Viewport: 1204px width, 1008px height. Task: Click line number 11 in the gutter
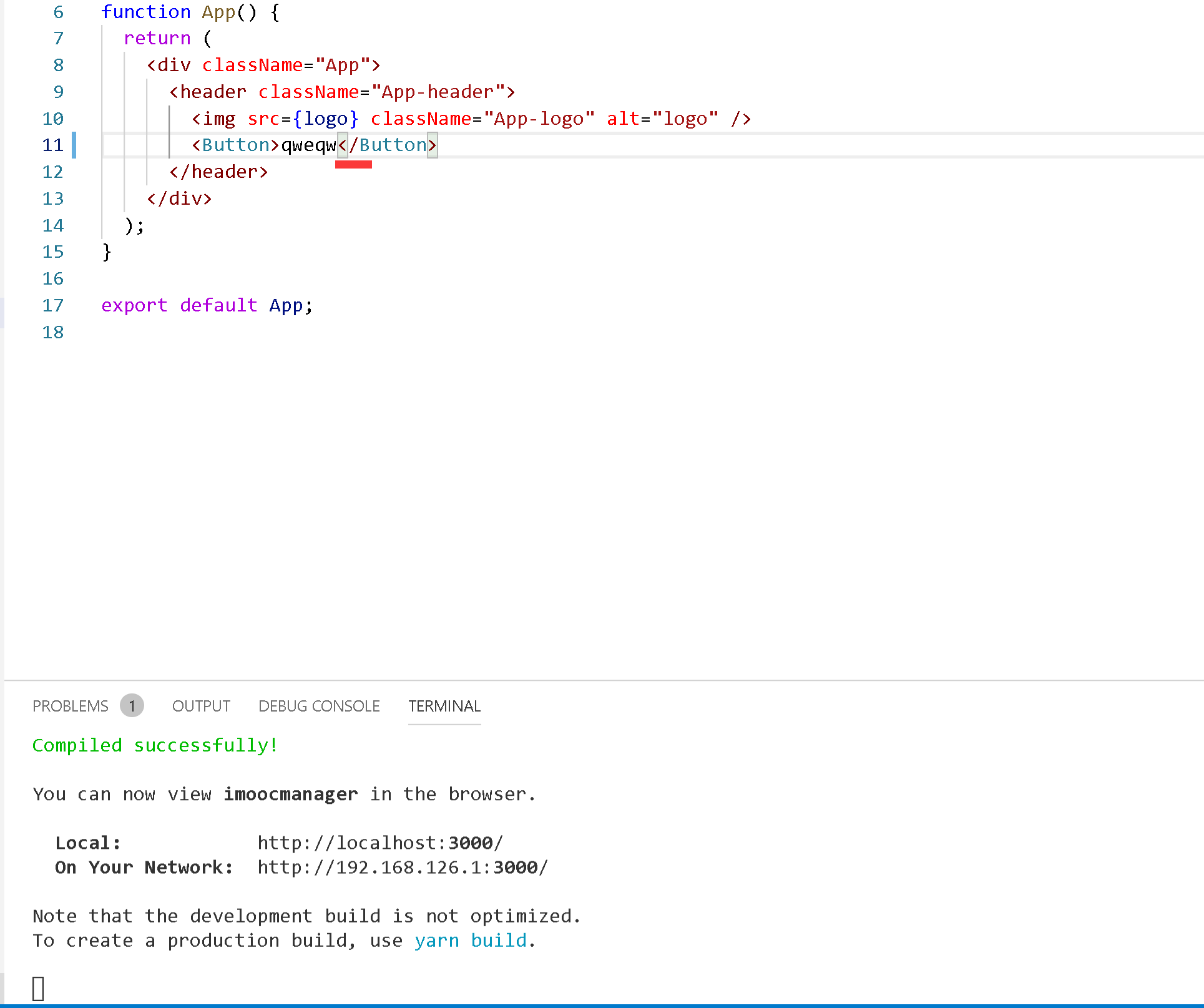coord(53,145)
